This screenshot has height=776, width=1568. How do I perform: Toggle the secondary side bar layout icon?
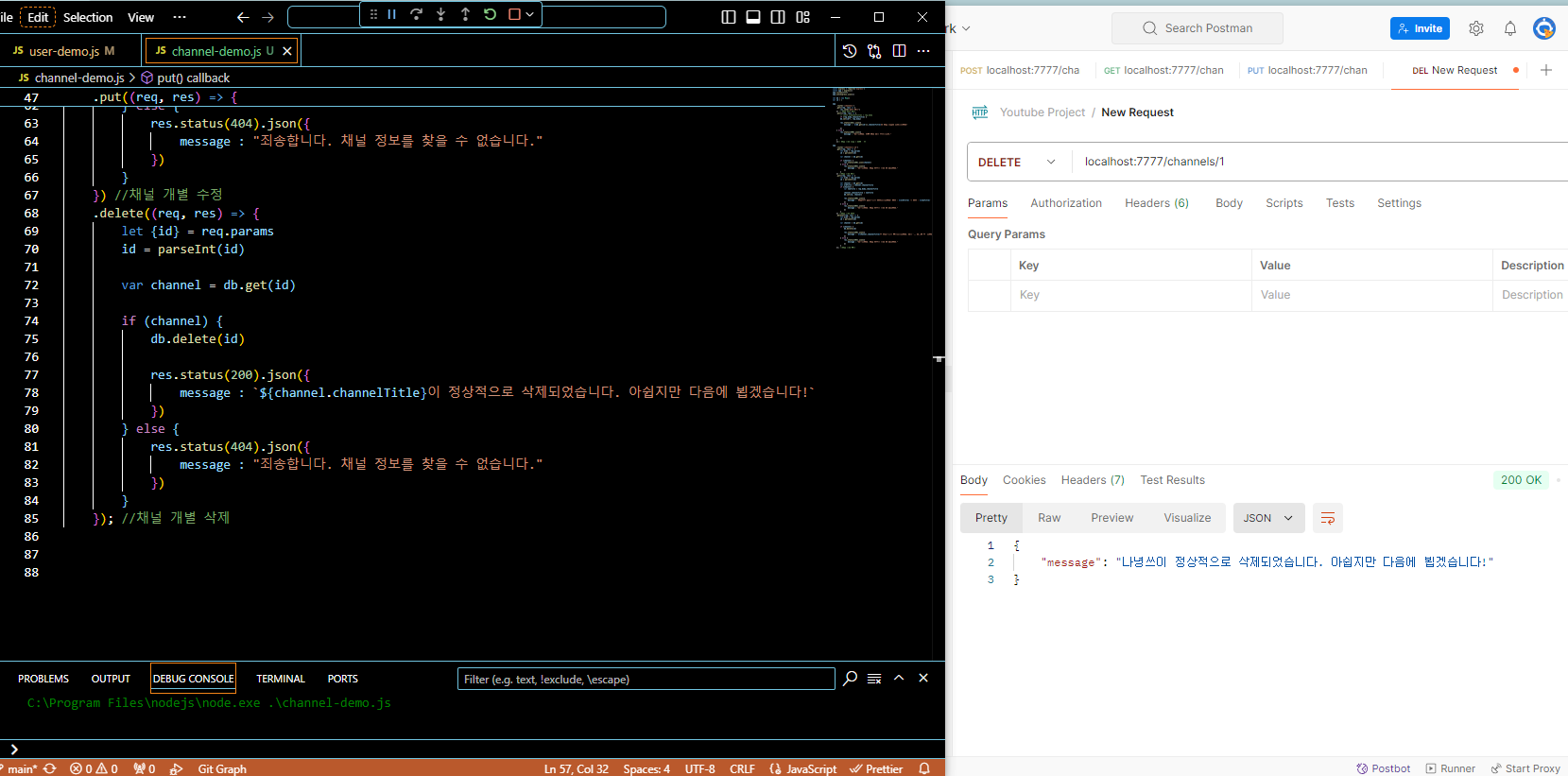(x=778, y=17)
